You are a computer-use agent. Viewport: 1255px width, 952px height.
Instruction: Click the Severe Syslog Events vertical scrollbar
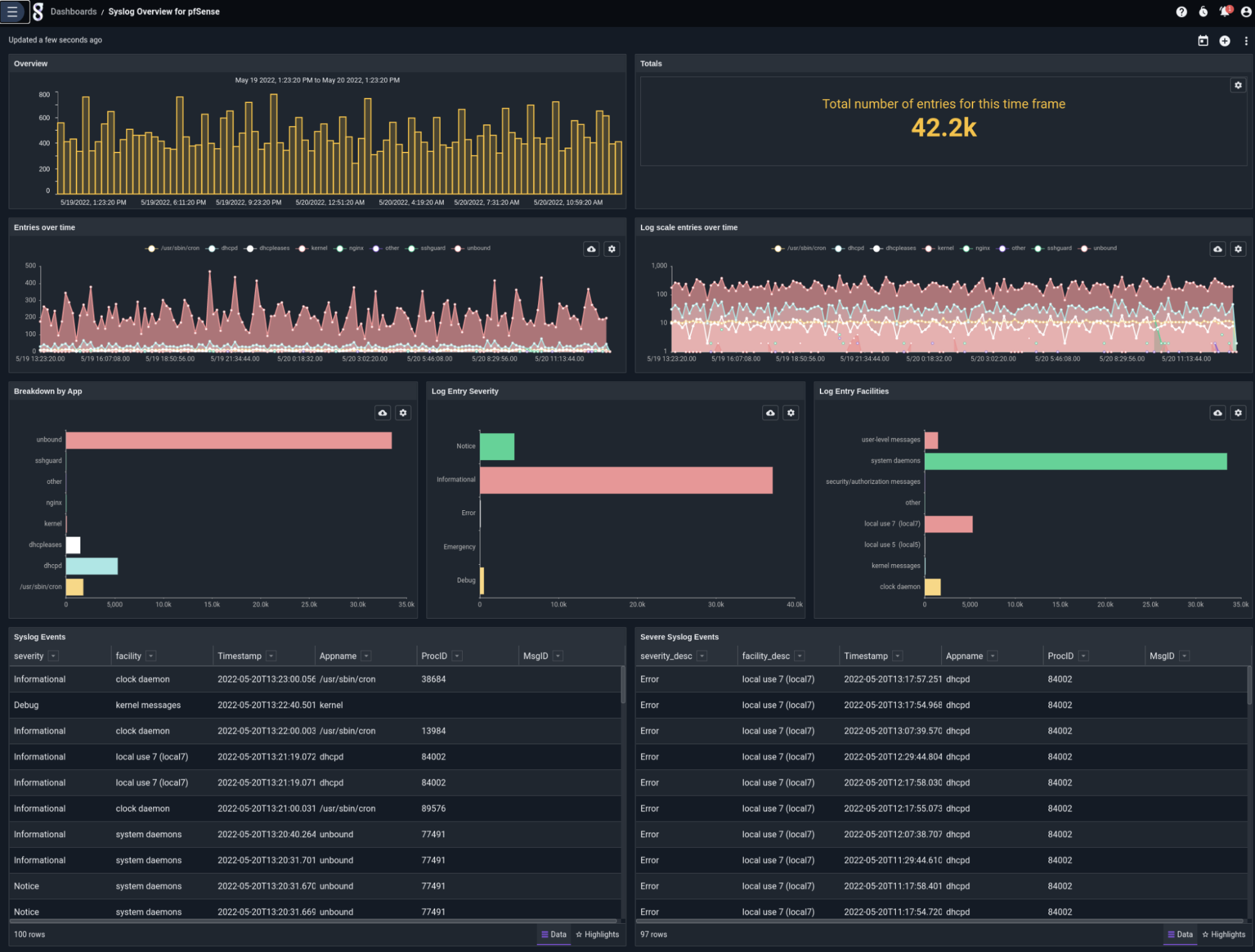[x=1249, y=685]
